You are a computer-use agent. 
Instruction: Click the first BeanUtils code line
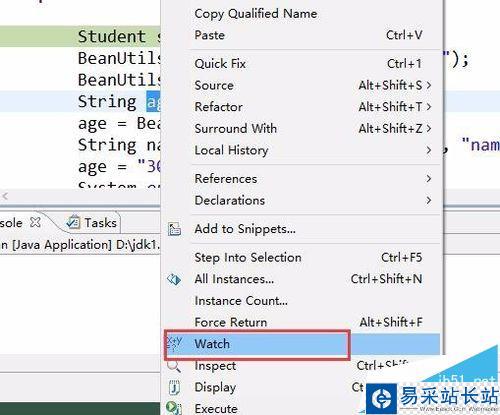click(119, 58)
